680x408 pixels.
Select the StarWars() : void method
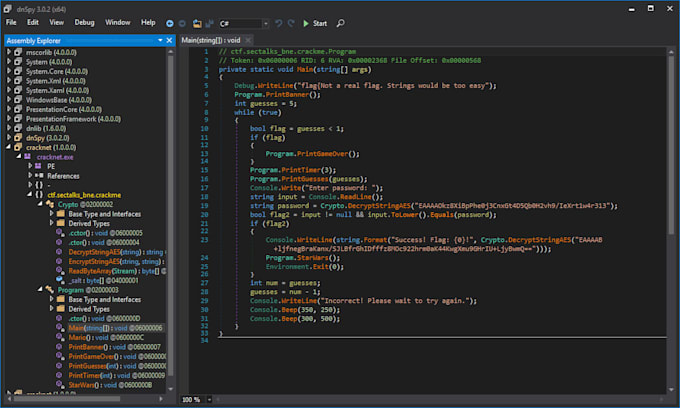tap(110, 385)
